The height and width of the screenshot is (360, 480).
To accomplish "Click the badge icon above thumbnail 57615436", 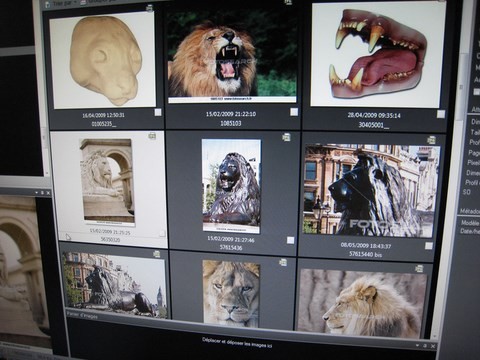I will pyautogui.click(x=286, y=137).
